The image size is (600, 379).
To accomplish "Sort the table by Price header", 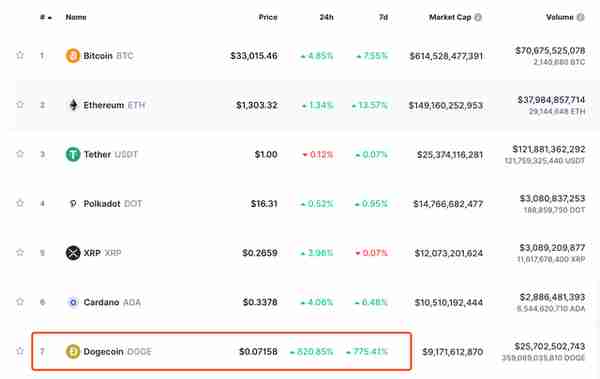I will coord(268,17).
